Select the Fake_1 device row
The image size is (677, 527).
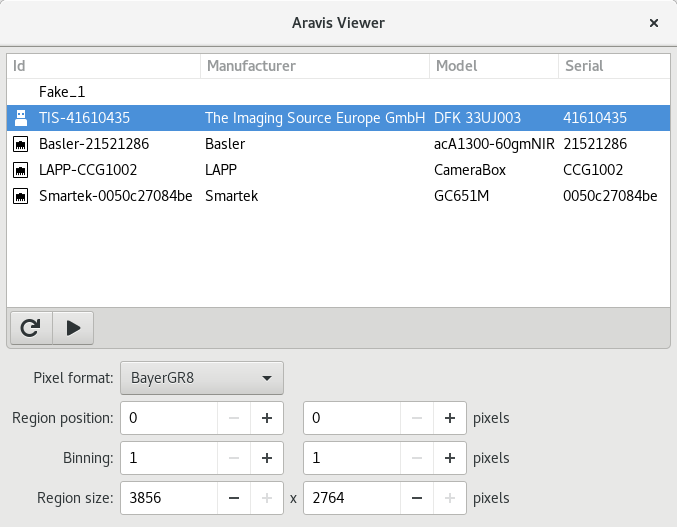pyautogui.click(x=338, y=92)
